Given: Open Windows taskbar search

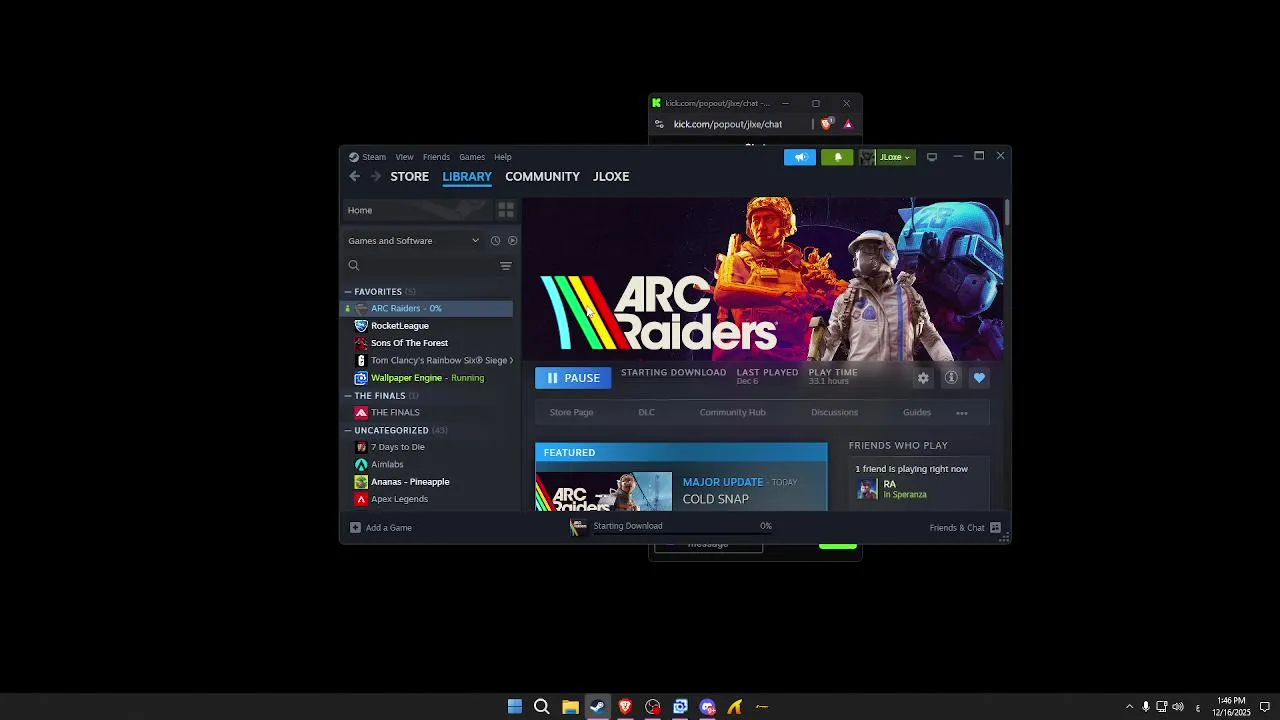Looking at the screenshot, I should pyautogui.click(x=542, y=707).
